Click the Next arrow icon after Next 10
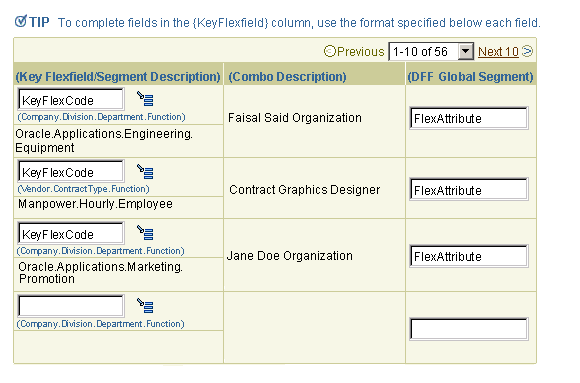The height and width of the screenshot is (383, 580). click(527, 51)
